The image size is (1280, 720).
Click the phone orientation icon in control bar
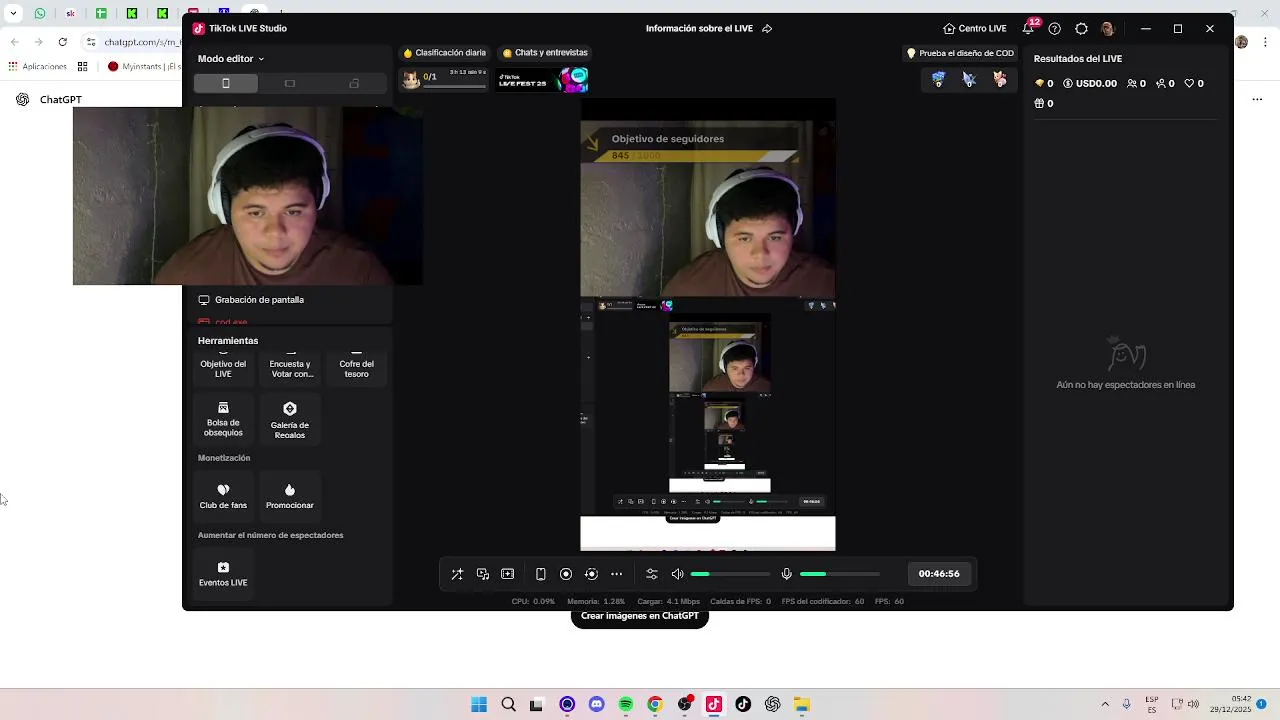[x=541, y=574]
